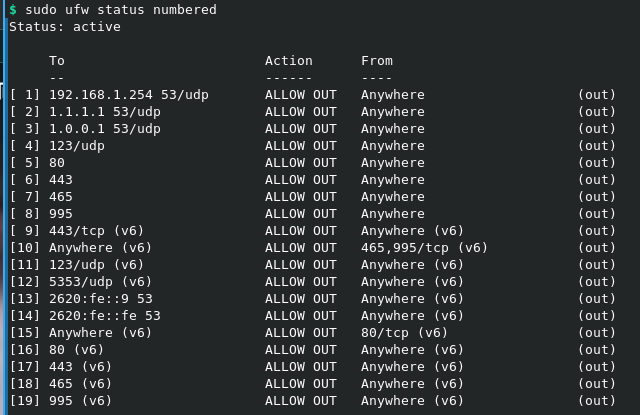Click the 'Action' column header
Screen dimensions: 640x415
click(x=288, y=61)
